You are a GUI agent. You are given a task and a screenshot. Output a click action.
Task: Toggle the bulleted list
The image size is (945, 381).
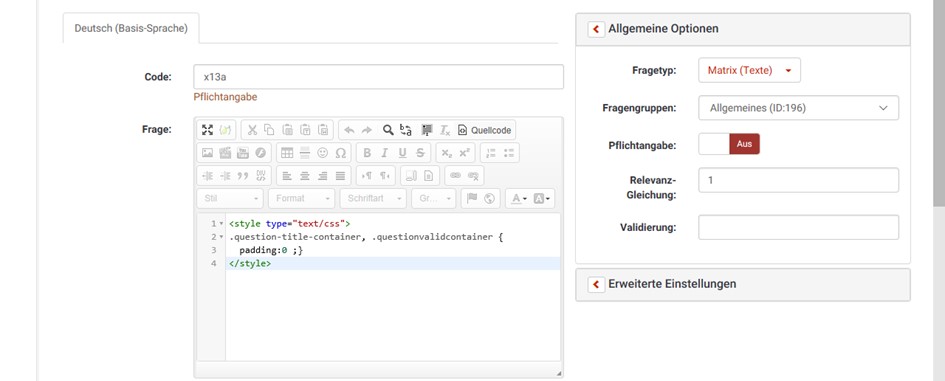coord(509,153)
